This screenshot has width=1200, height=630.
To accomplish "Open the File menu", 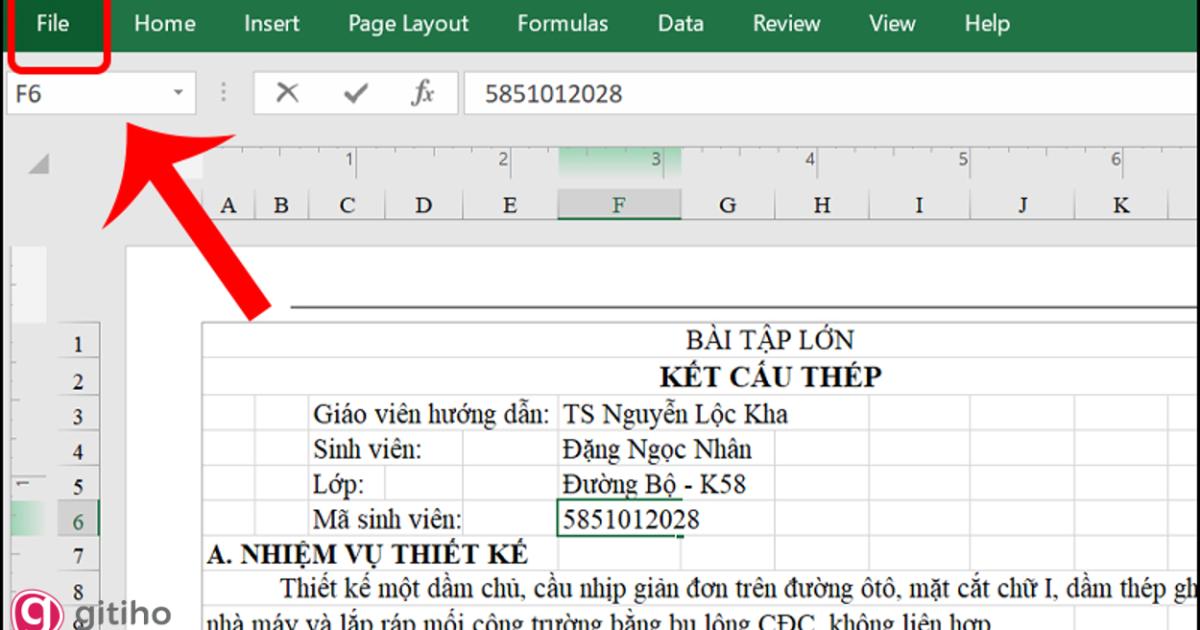I will point(52,23).
